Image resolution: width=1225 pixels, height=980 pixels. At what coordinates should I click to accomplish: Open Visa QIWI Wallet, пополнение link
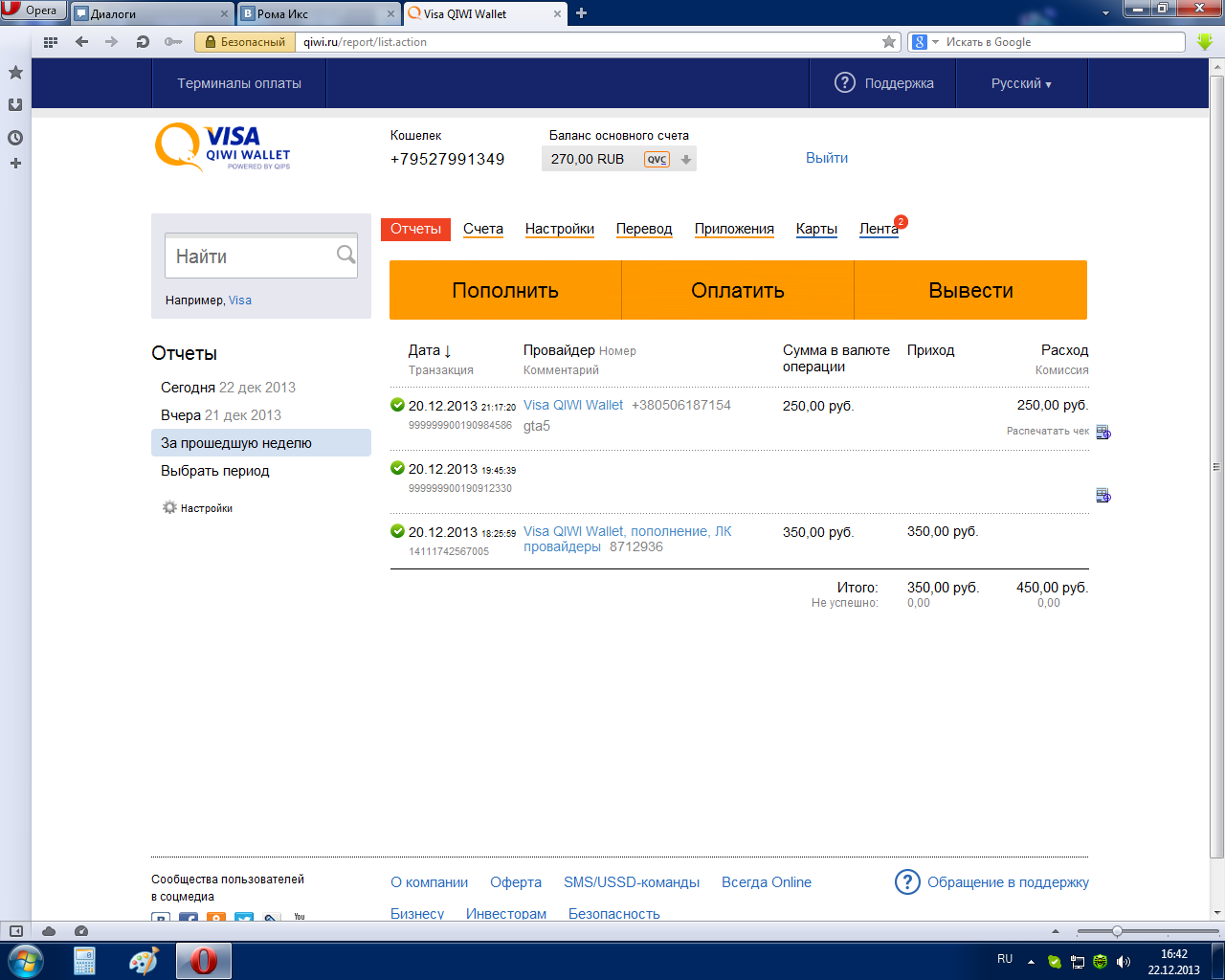627,539
